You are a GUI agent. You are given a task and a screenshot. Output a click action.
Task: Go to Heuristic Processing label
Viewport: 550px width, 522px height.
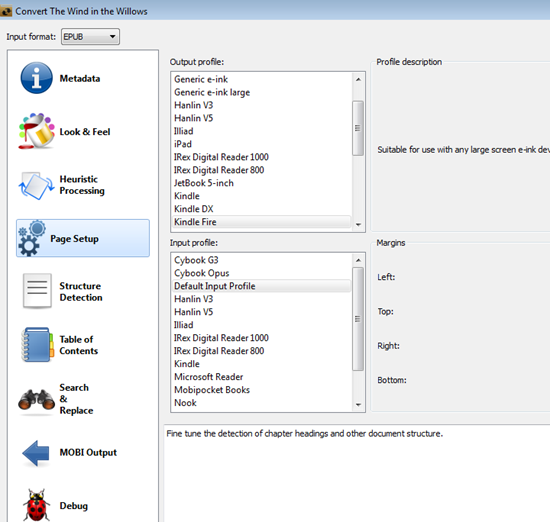pyautogui.click(x=82, y=185)
